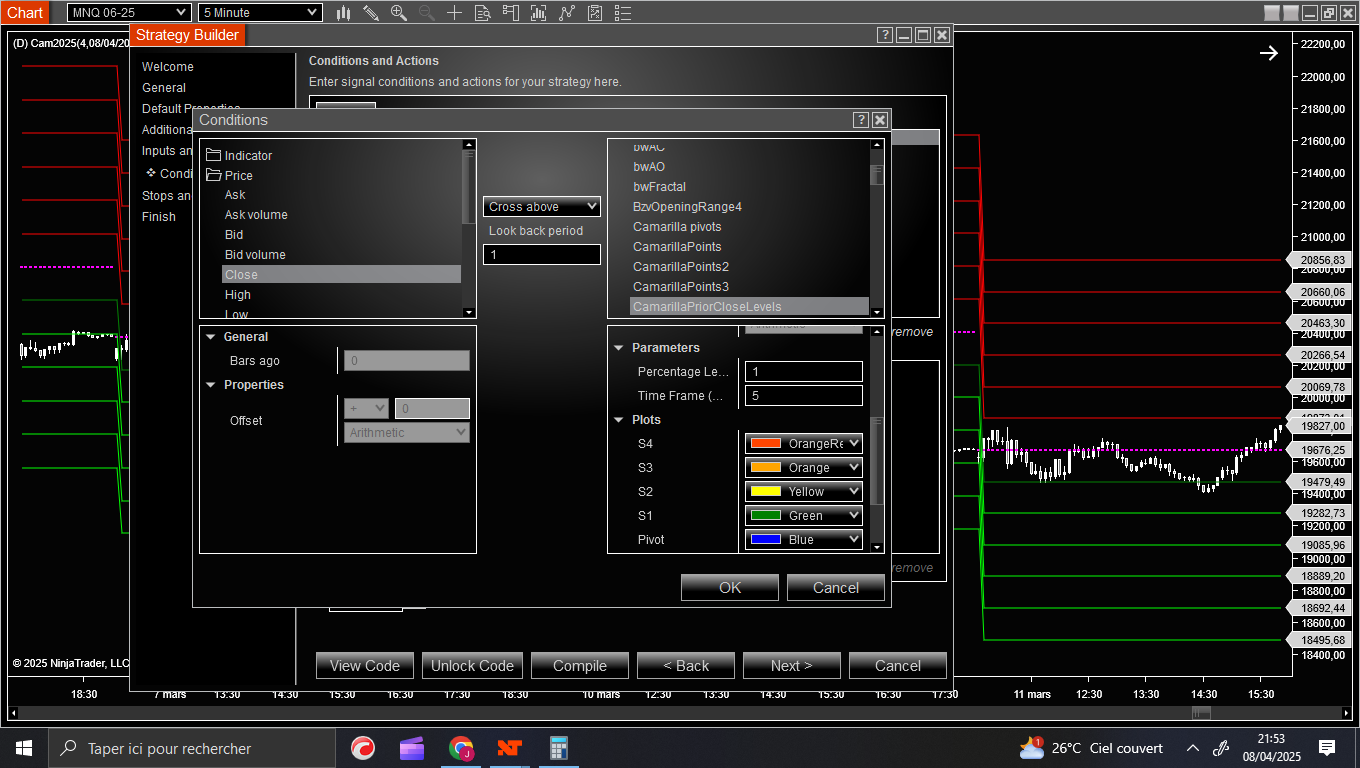Open the chart properties list icon
This screenshot has height=768, width=1360.
(x=623, y=13)
